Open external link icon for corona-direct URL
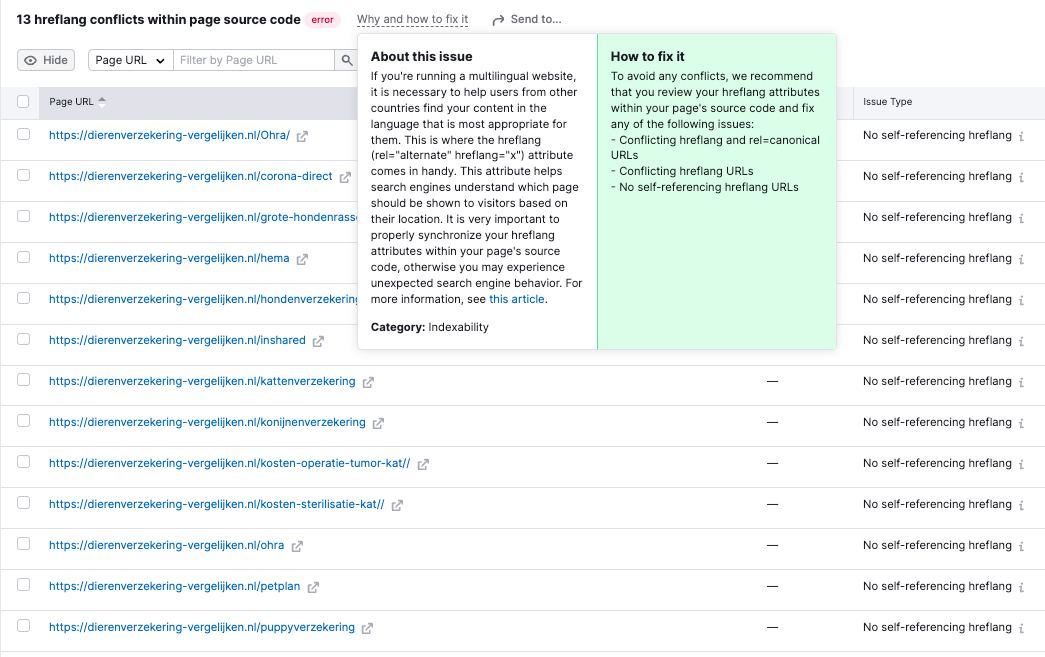Viewport: 1045px width, 657px height. [x=345, y=177]
